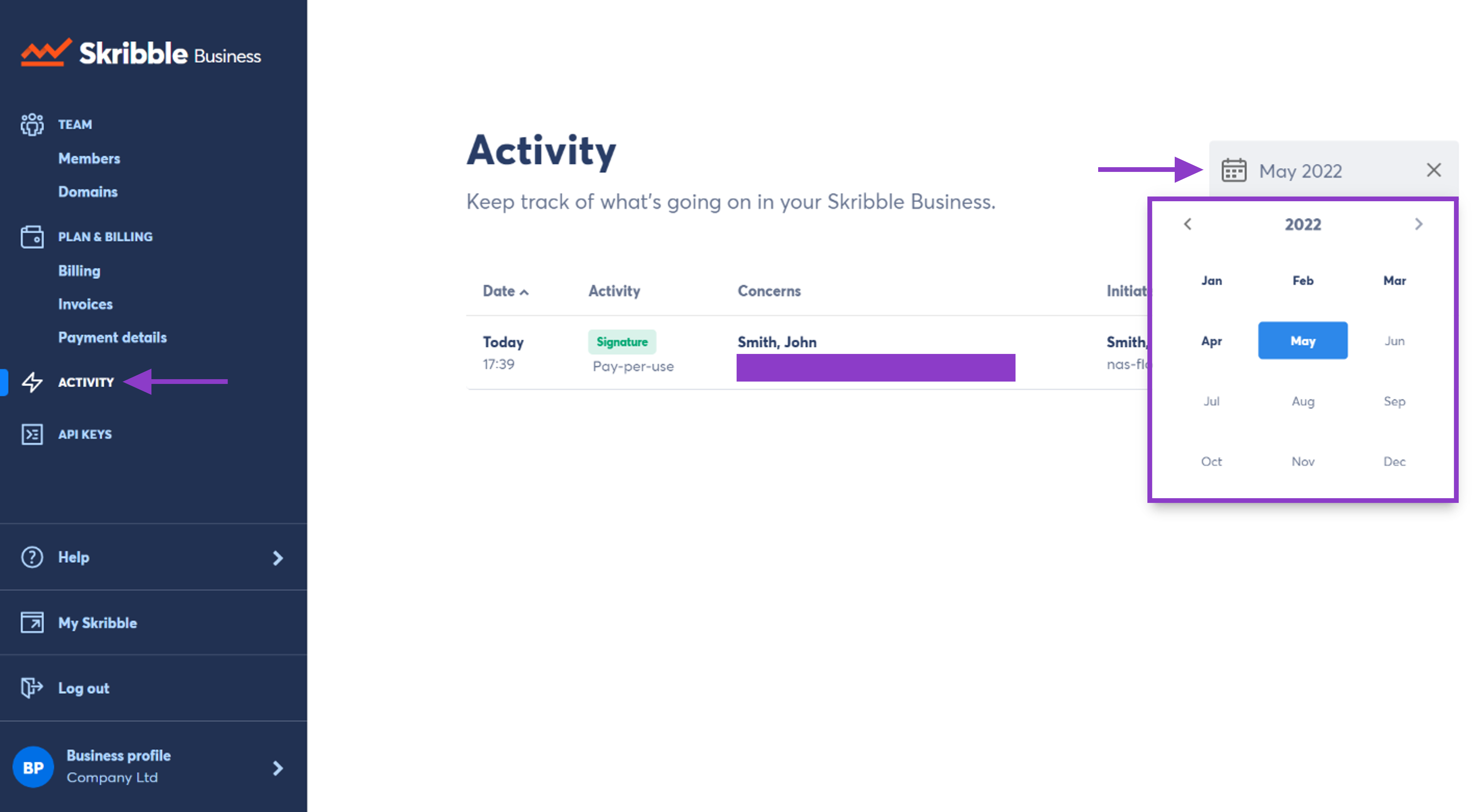This screenshot has height=812, width=1484.
Task: Click the next year arrow in the calendar
Action: (1418, 224)
